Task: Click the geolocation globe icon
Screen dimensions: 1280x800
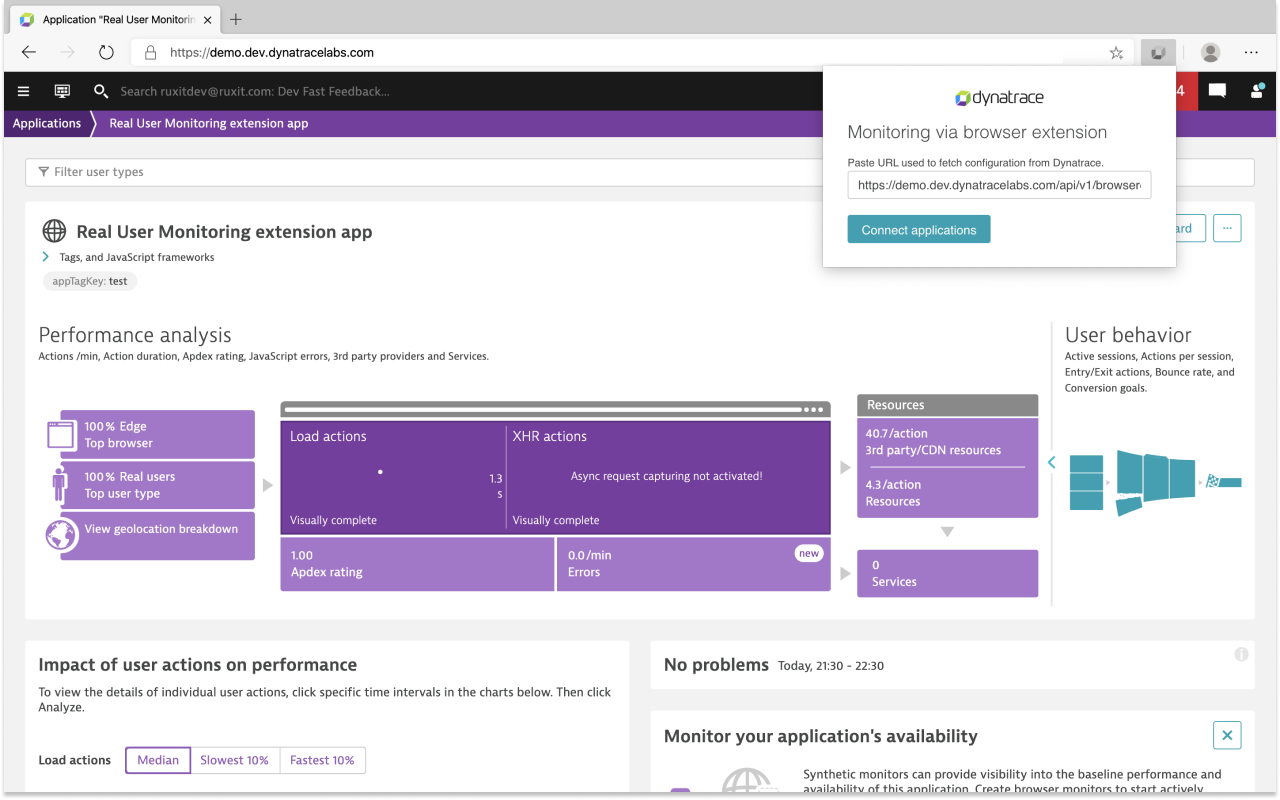Action: coord(61,535)
